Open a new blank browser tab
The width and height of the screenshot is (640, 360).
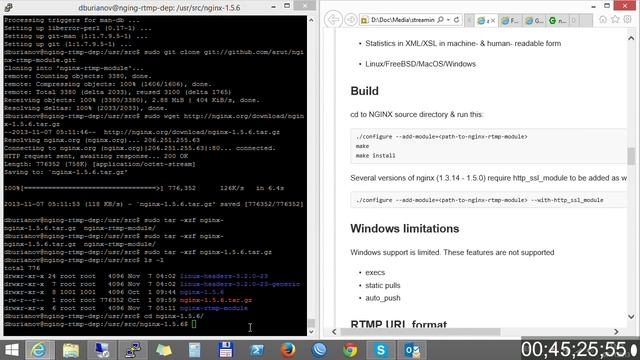(x=586, y=20)
